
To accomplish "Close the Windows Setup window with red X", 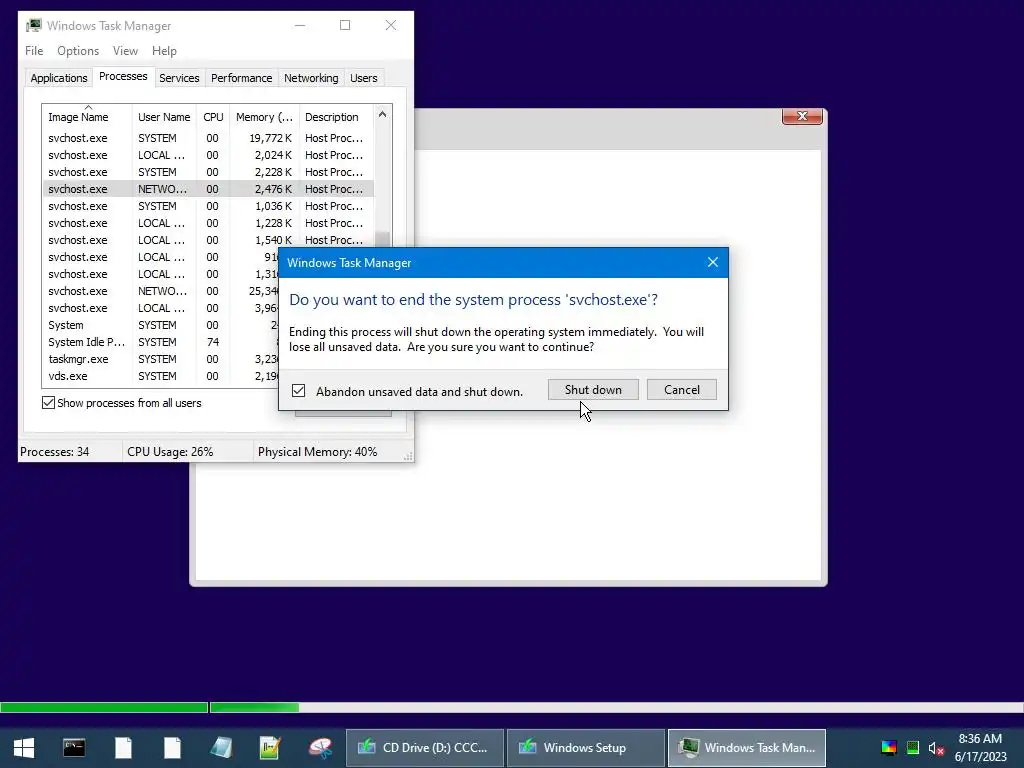I will click(x=802, y=116).
